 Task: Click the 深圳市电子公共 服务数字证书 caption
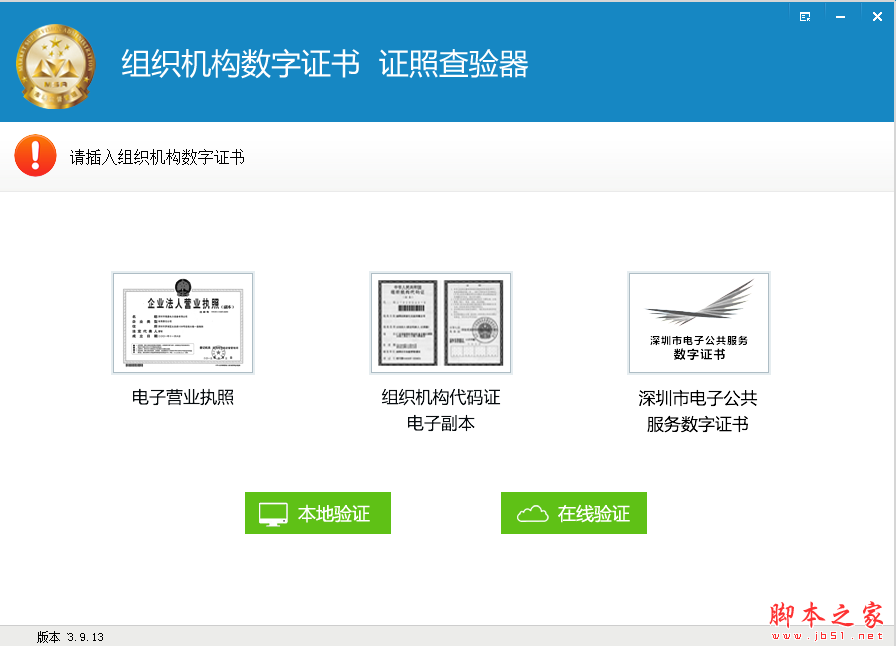[698, 410]
